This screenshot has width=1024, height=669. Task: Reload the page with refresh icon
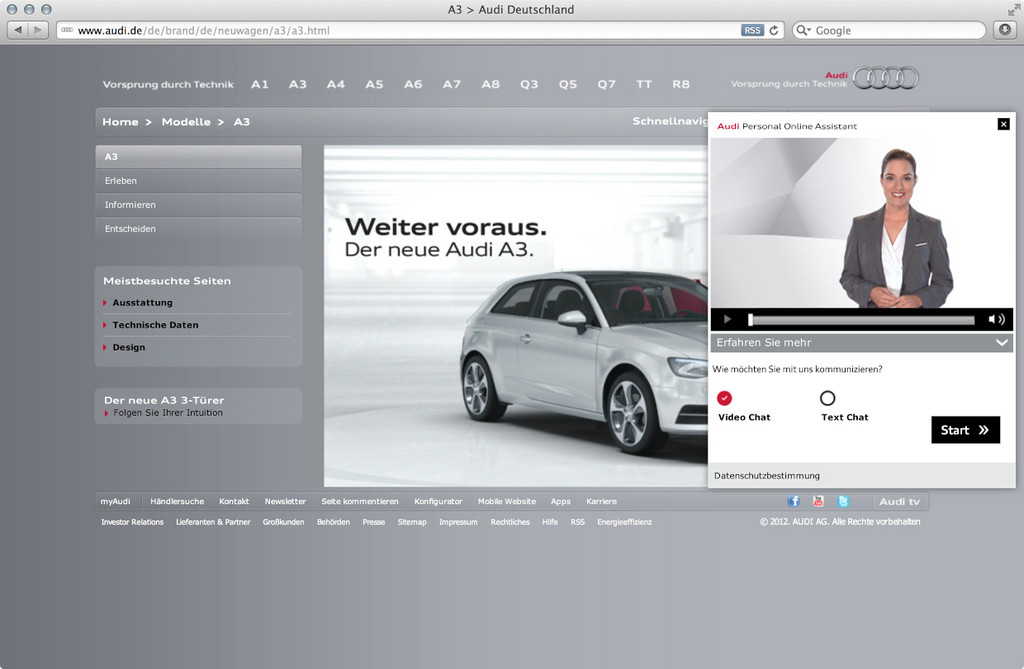[774, 31]
